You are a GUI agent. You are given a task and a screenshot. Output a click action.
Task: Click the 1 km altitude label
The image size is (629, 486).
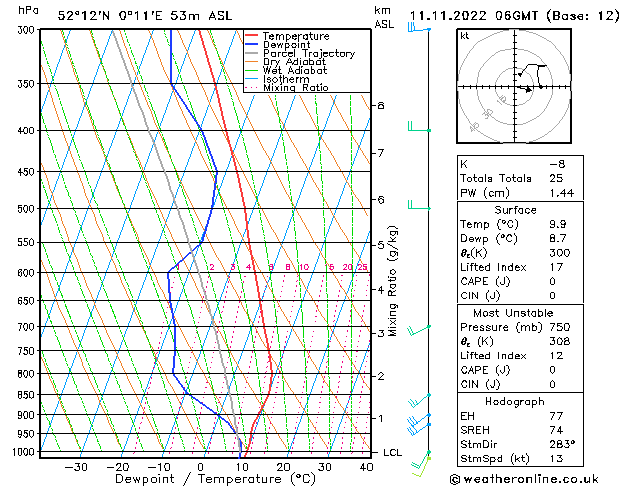click(380, 418)
